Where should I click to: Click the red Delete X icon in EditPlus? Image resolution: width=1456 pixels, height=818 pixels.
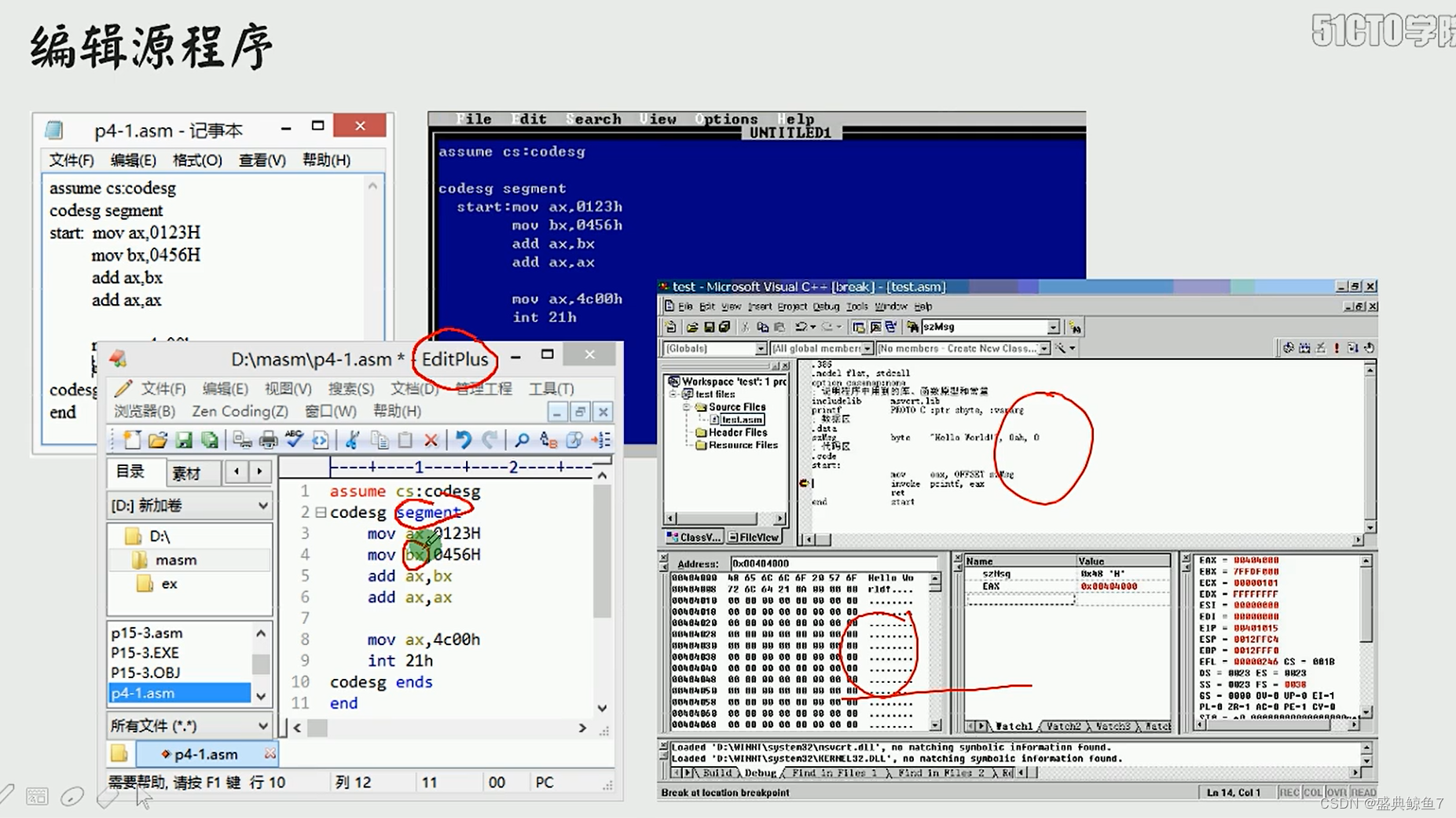[x=431, y=440]
